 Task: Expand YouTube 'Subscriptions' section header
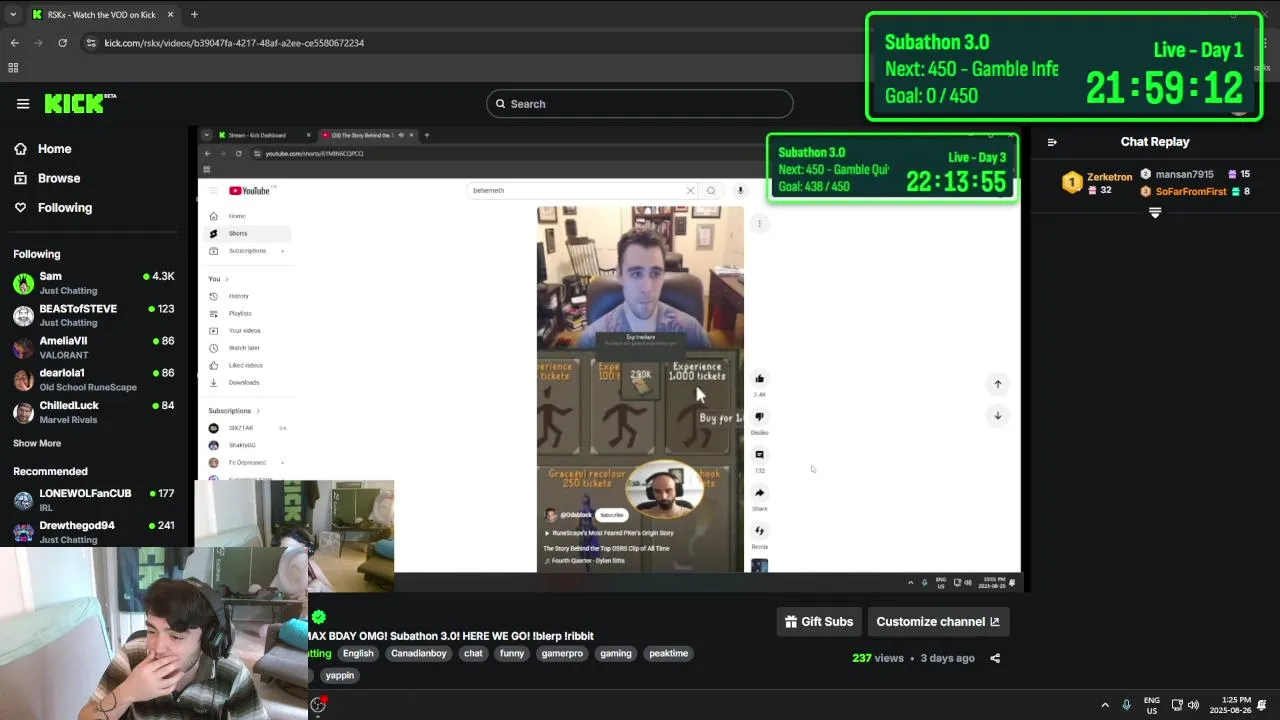click(234, 411)
